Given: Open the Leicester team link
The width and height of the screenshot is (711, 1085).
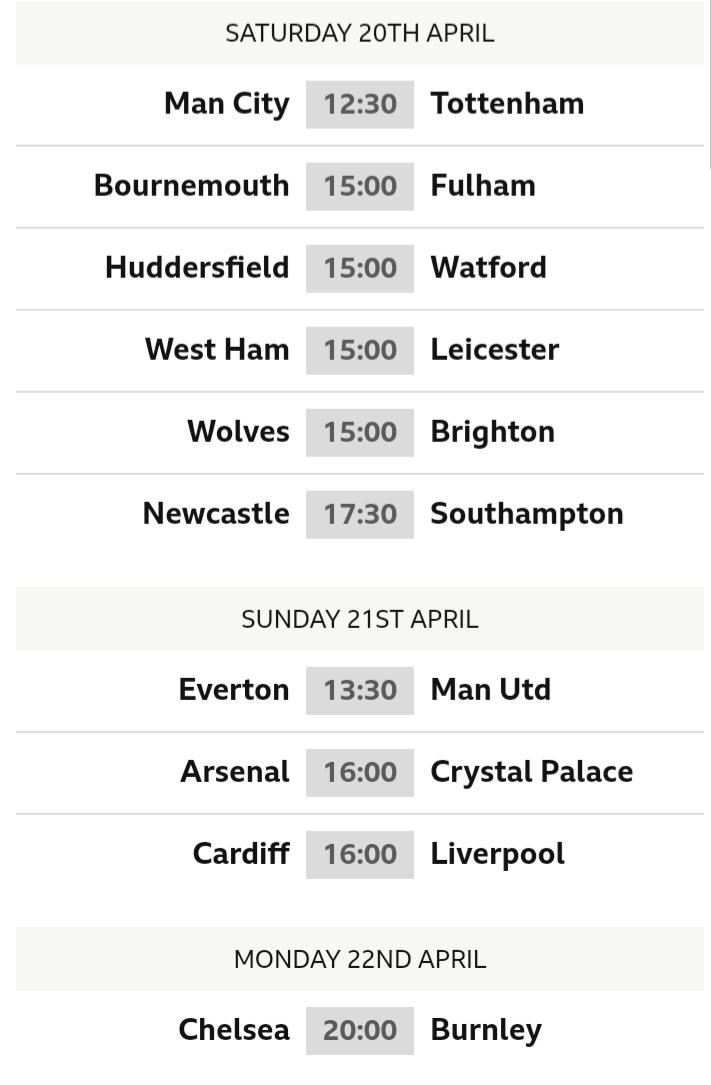Looking at the screenshot, I should [495, 349].
